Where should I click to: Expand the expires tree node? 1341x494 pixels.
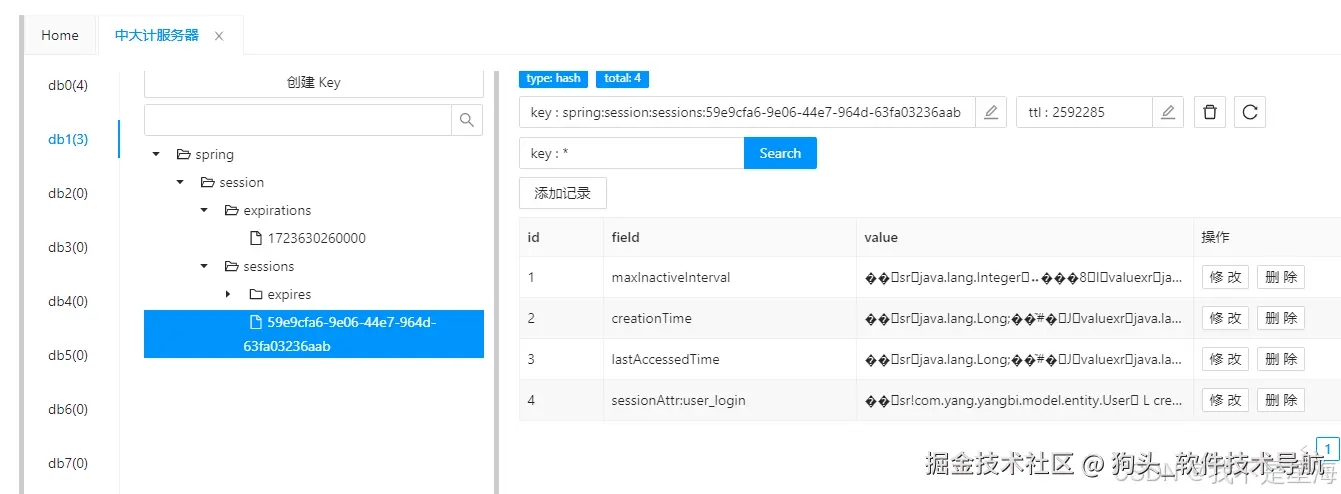(x=228, y=295)
